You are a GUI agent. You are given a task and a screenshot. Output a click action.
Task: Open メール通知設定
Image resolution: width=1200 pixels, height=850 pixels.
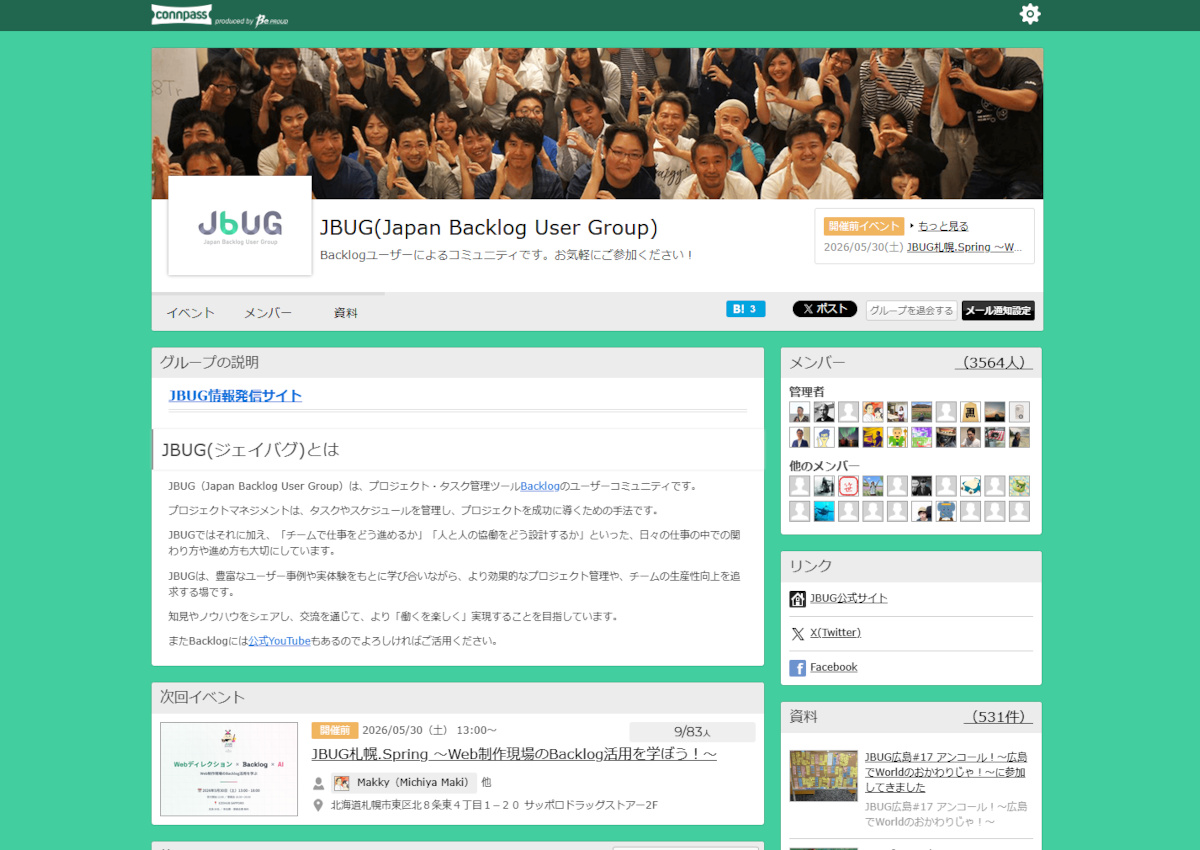click(x=998, y=310)
